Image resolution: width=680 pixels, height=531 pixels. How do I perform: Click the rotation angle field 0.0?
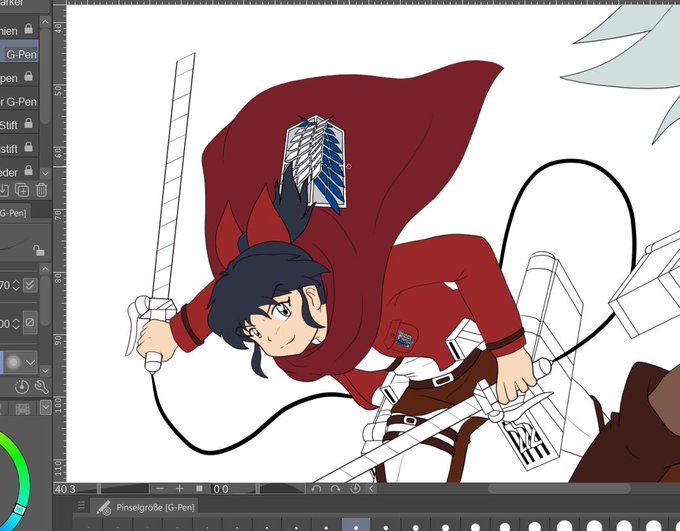click(x=221, y=489)
